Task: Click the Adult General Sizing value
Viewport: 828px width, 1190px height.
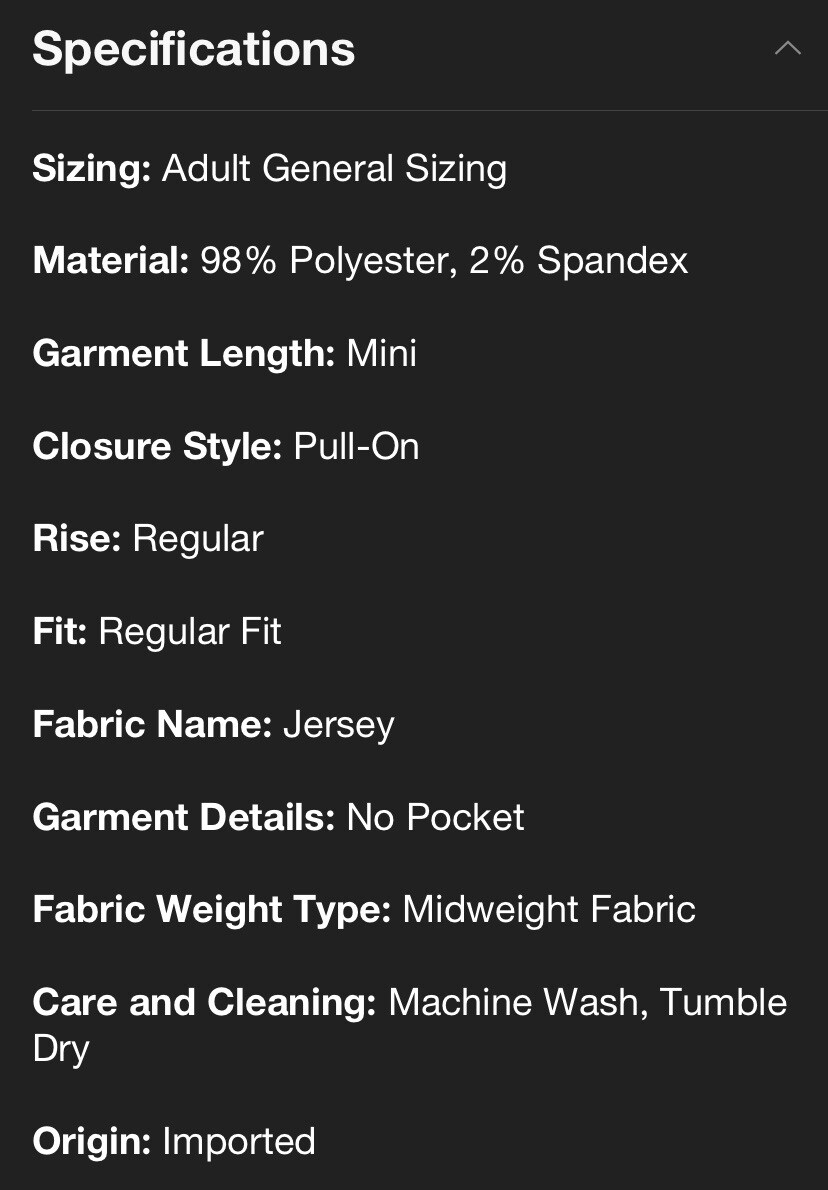Action: [334, 168]
